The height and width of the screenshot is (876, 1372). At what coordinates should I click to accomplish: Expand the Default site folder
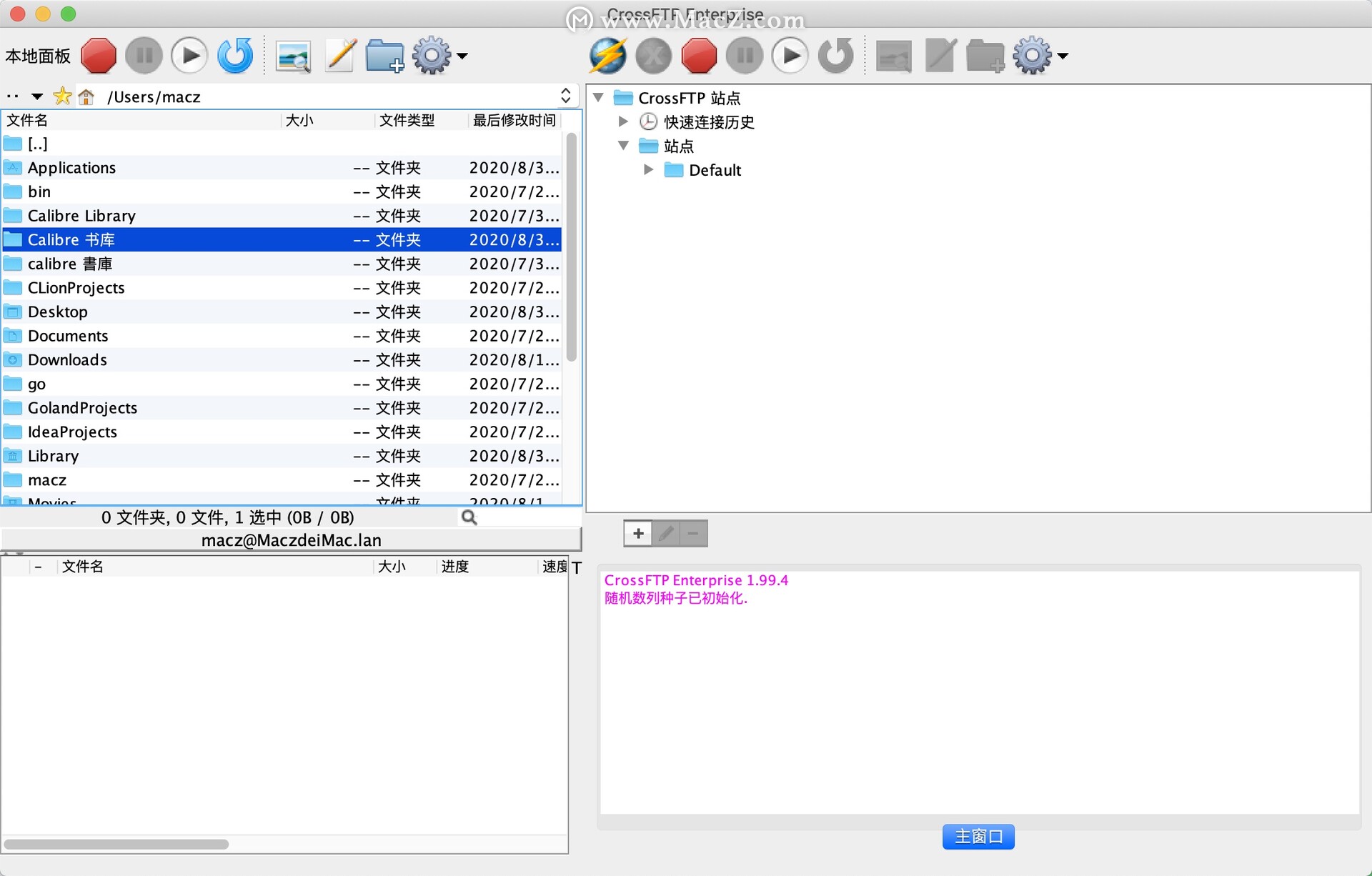coord(648,169)
